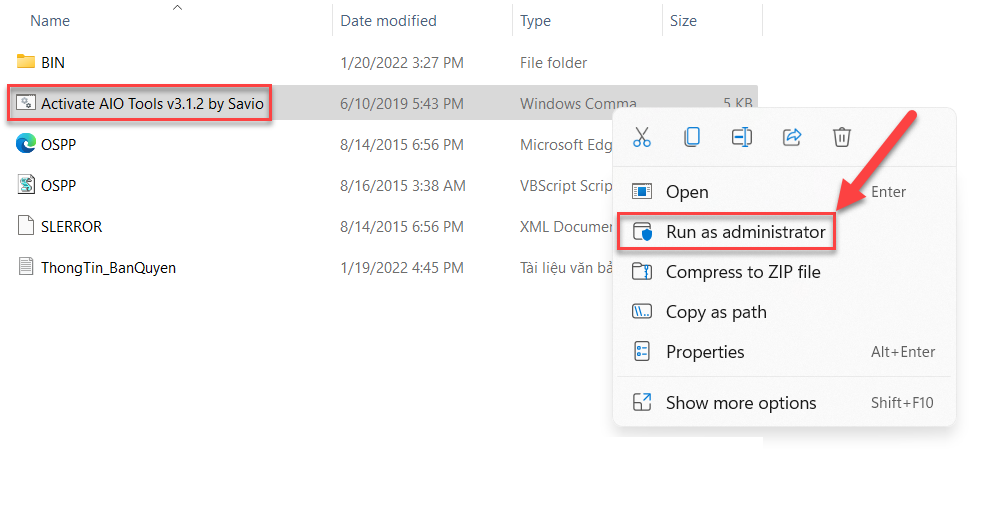Click the Cut scissors icon in context menu
Image resolution: width=982 pixels, height=521 pixels.
(642, 137)
